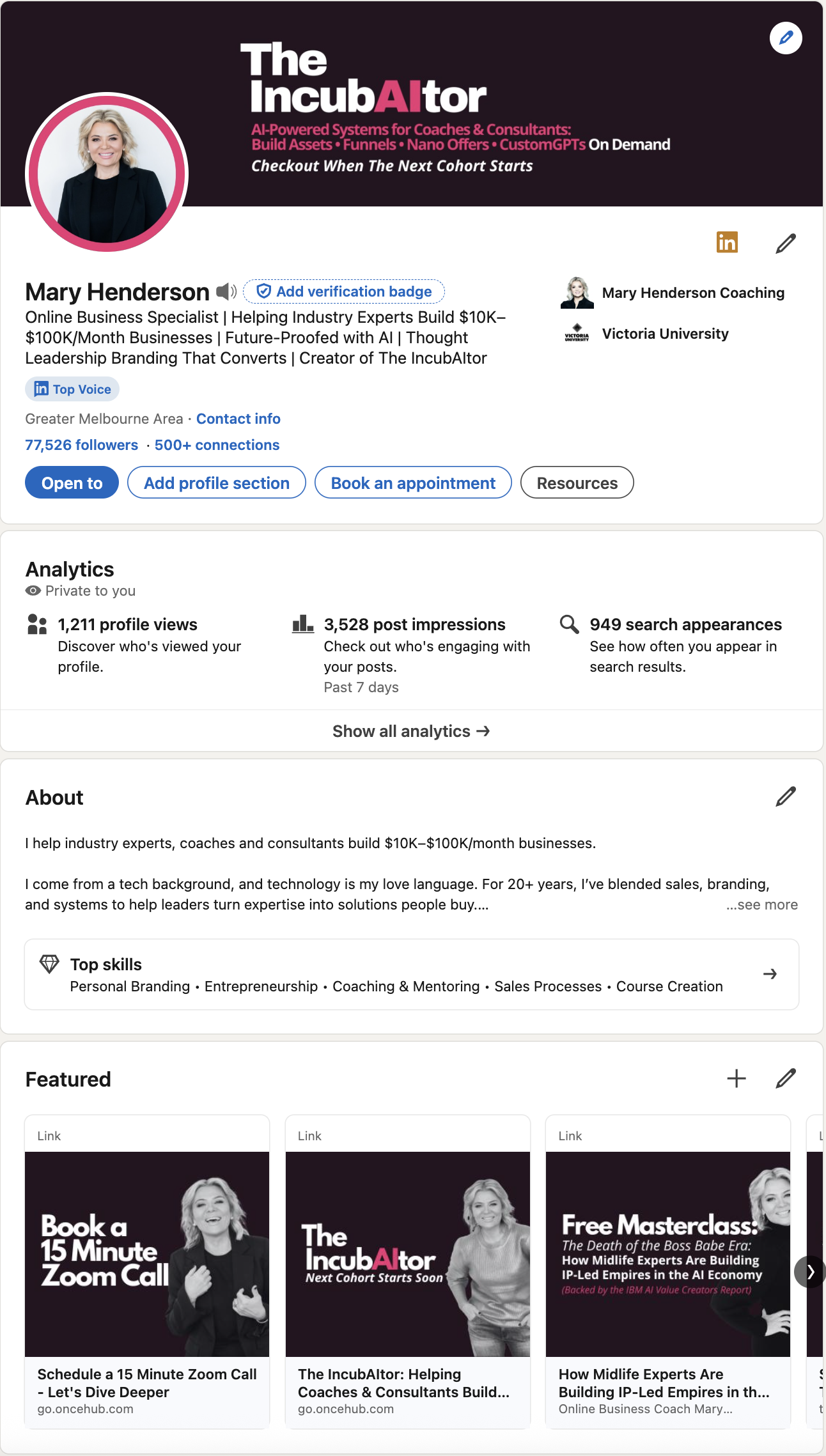Screen dimensions: 826x1456
Task: Play name pronunciation speaker icon
Action: point(226,292)
